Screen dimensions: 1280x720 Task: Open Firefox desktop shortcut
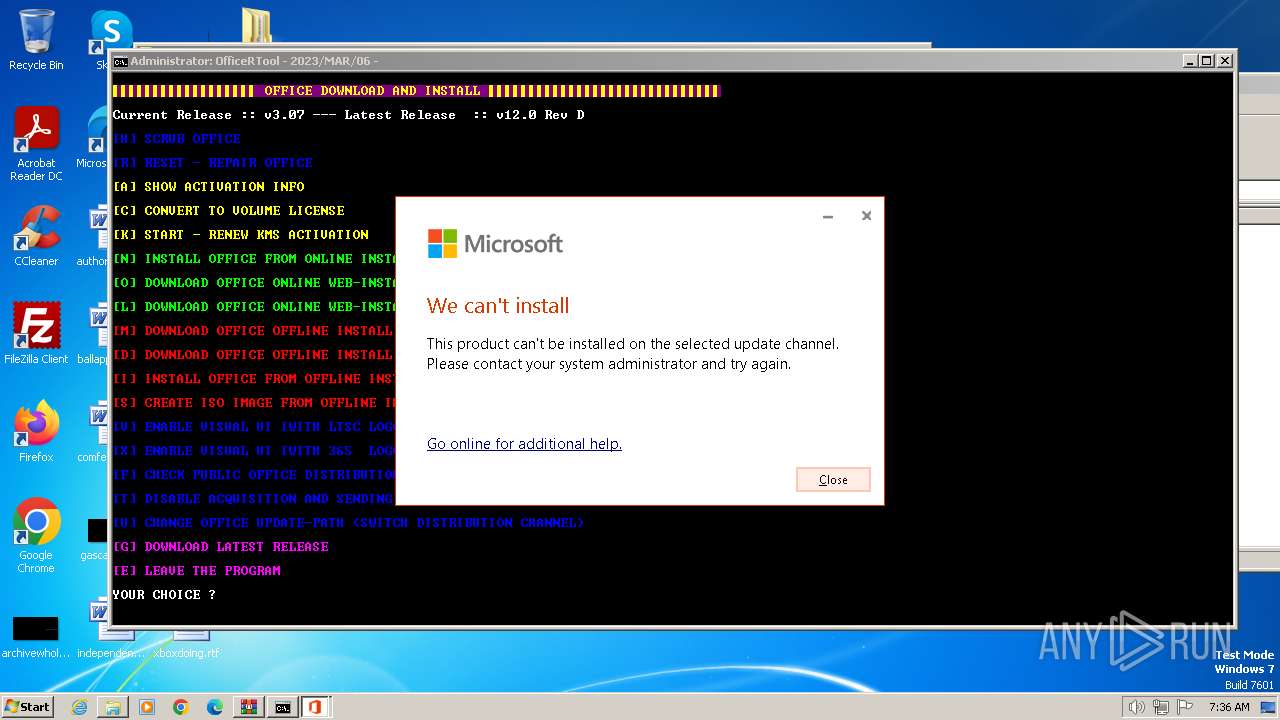point(36,432)
